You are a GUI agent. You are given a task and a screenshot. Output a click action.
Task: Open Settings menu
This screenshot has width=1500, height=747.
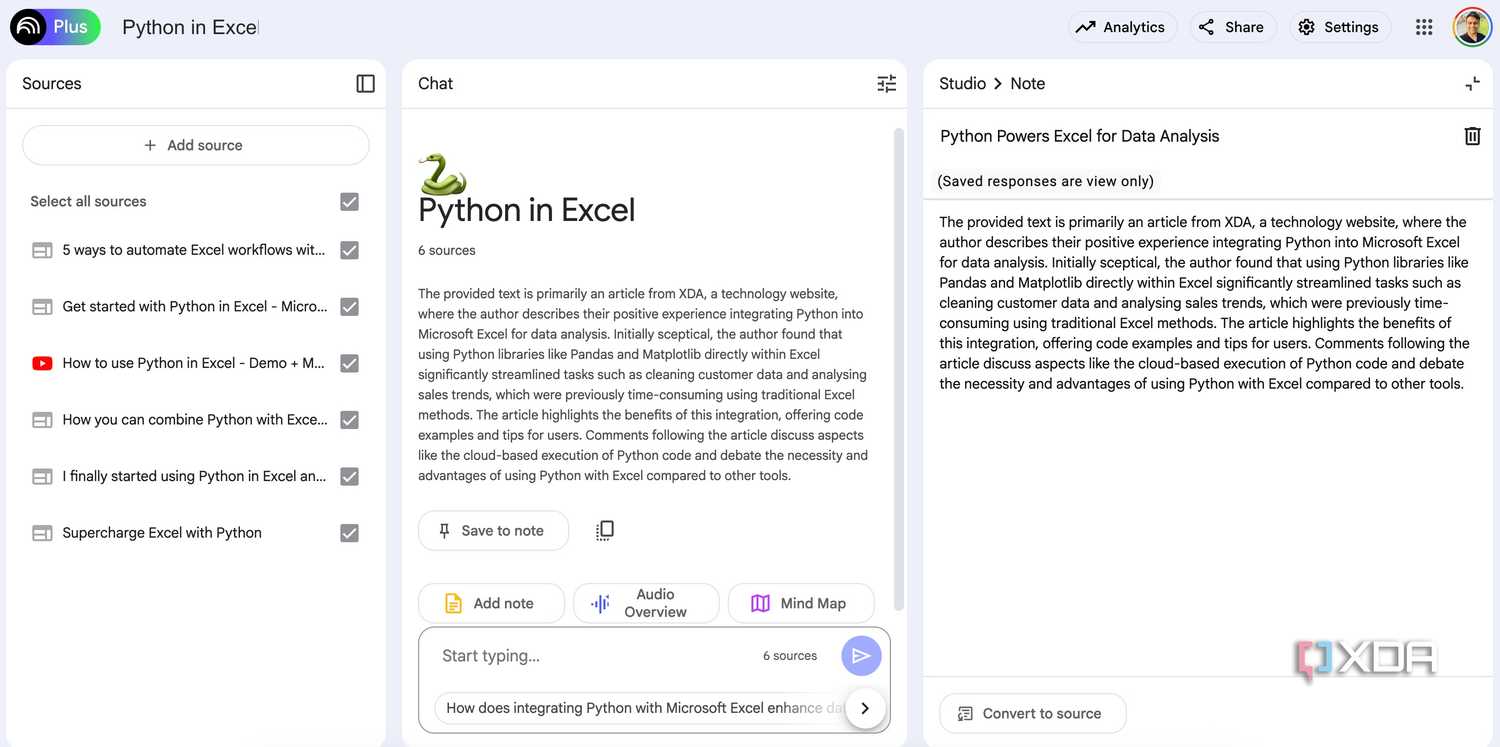[1339, 27]
